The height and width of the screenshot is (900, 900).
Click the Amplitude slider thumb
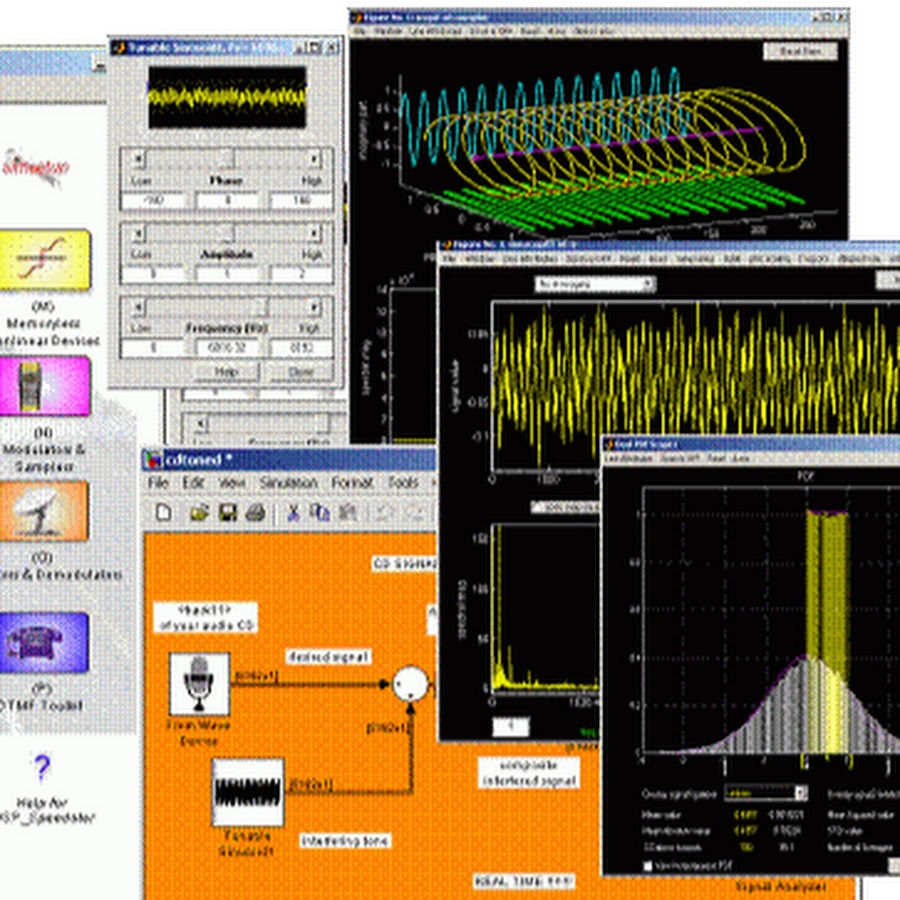(227, 234)
